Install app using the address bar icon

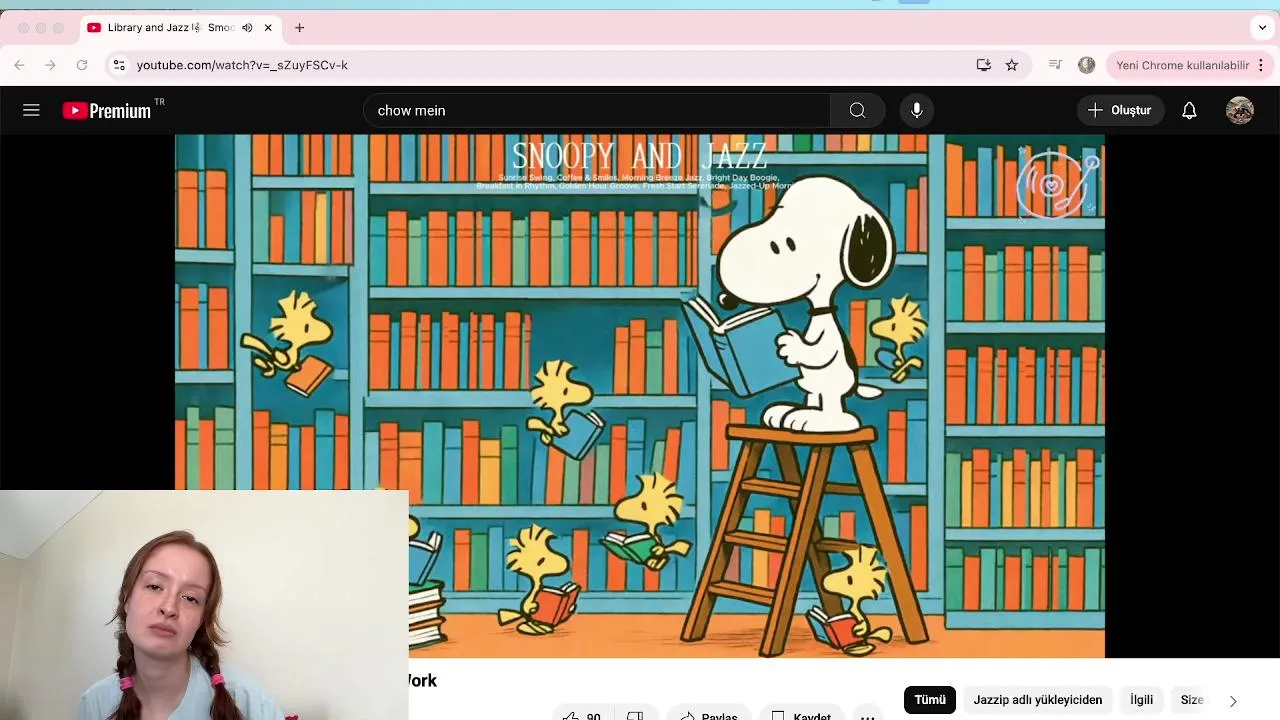click(984, 65)
